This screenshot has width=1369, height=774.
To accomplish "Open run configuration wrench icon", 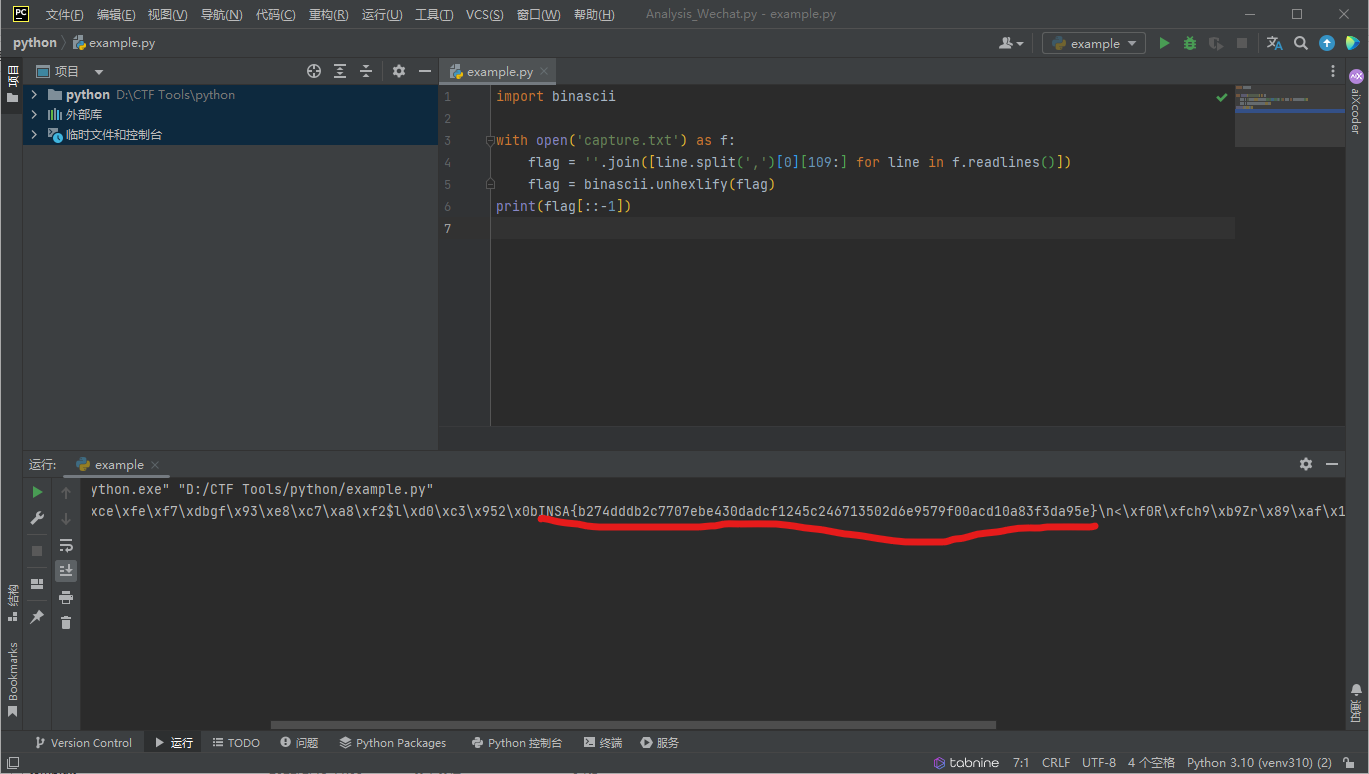I will [37, 518].
